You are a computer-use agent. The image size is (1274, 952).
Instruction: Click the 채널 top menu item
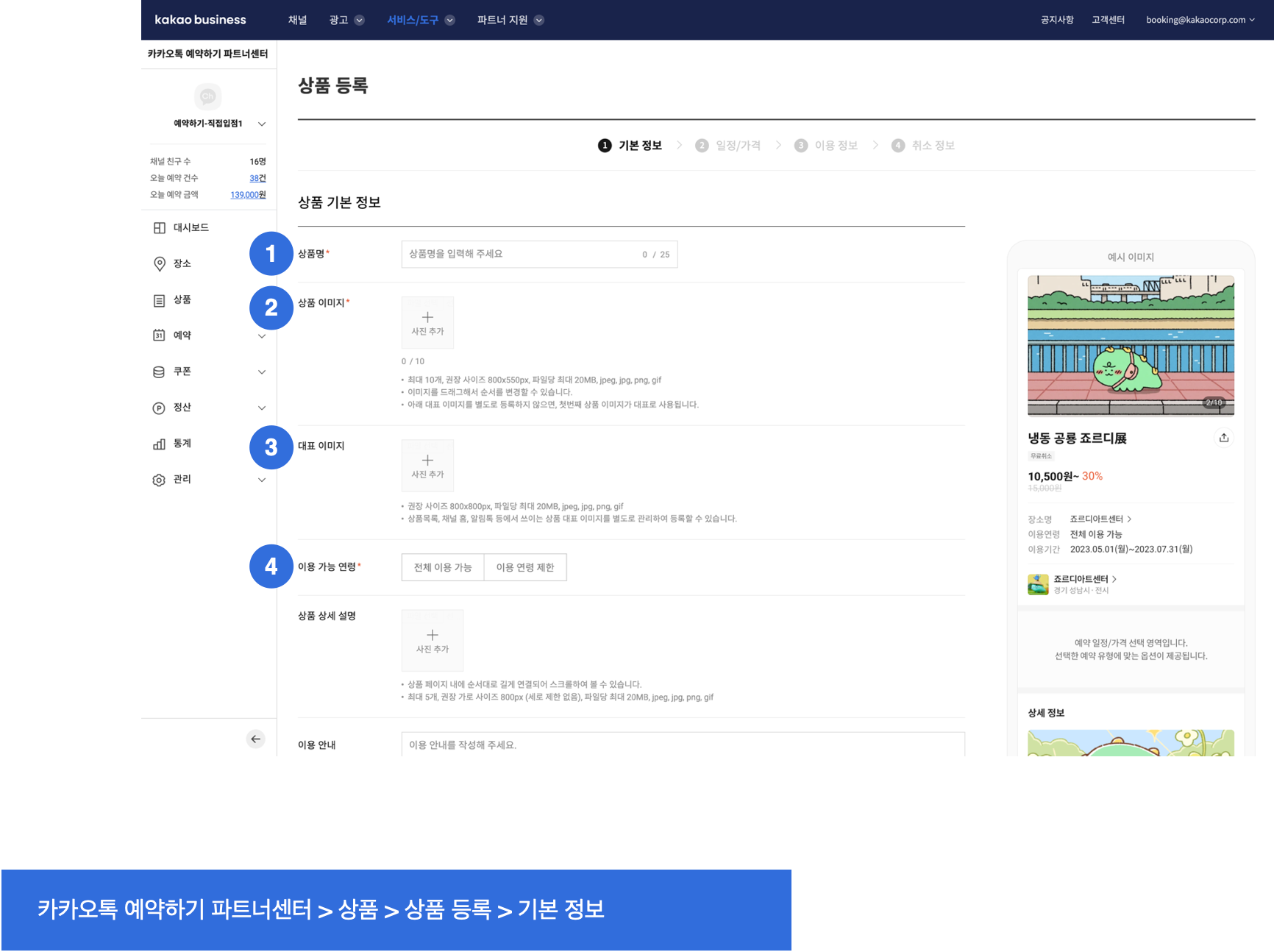[x=297, y=20]
